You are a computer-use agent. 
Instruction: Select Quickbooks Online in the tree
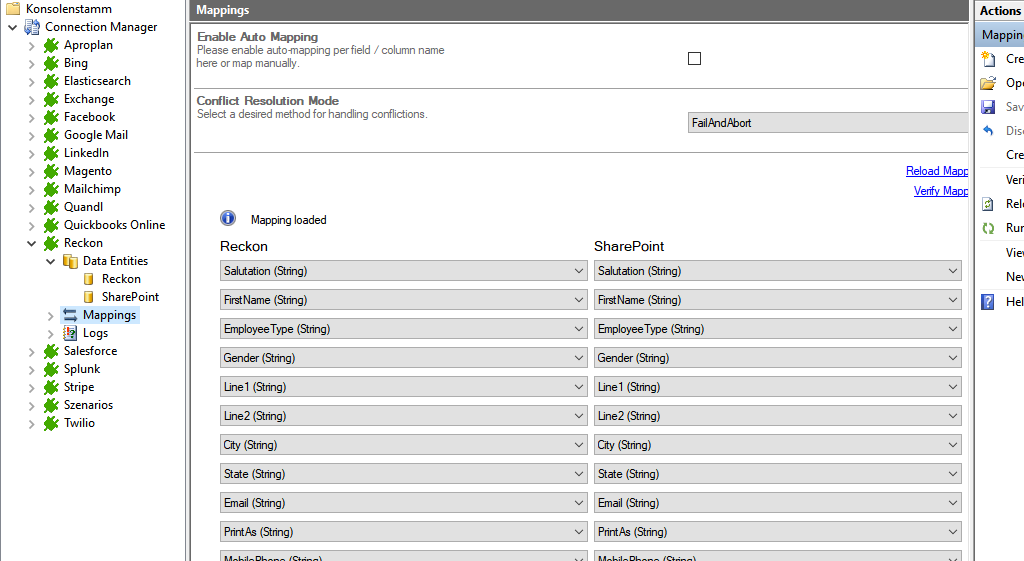(114, 225)
